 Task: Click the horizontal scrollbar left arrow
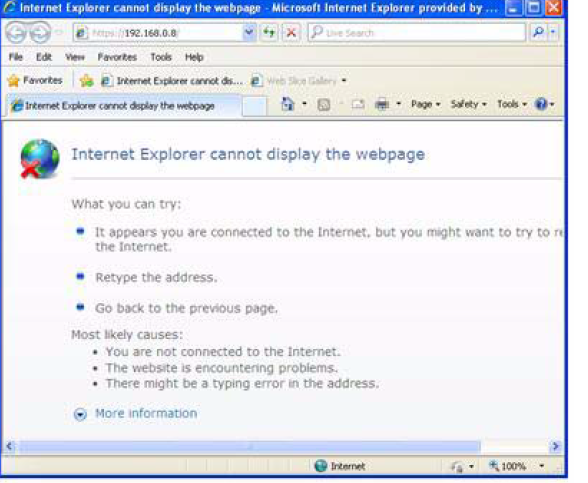(x=9, y=446)
